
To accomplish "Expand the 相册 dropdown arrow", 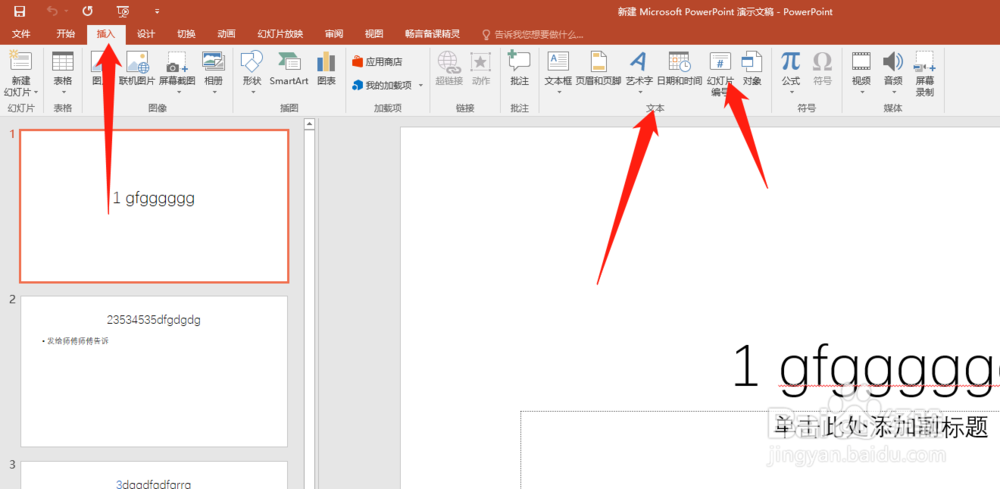I will tap(213, 92).
